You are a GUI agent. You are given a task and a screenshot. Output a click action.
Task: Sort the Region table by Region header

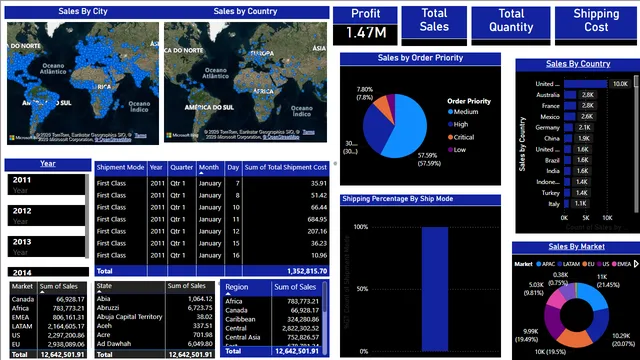(236, 287)
